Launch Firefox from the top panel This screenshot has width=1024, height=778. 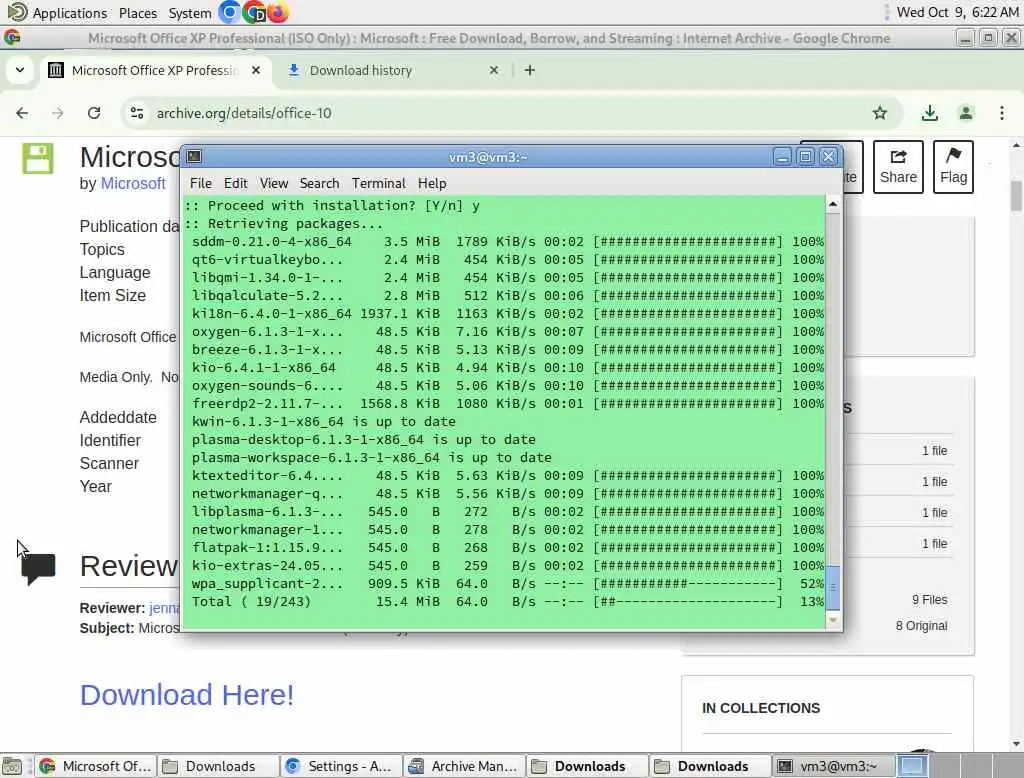[278, 12]
